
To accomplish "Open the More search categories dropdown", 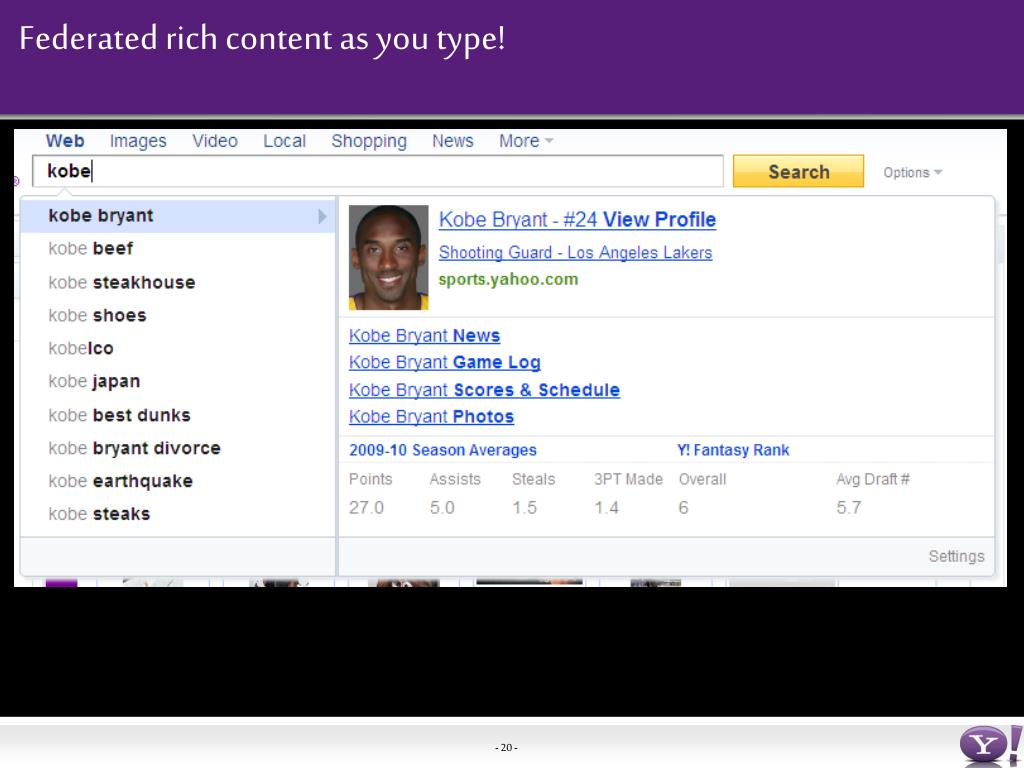I will [x=526, y=140].
